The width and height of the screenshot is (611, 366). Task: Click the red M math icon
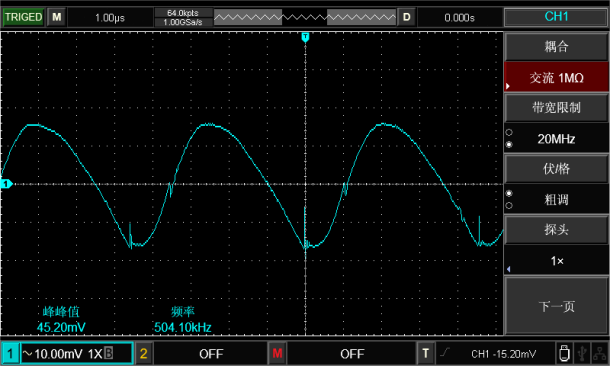click(277, 354)
